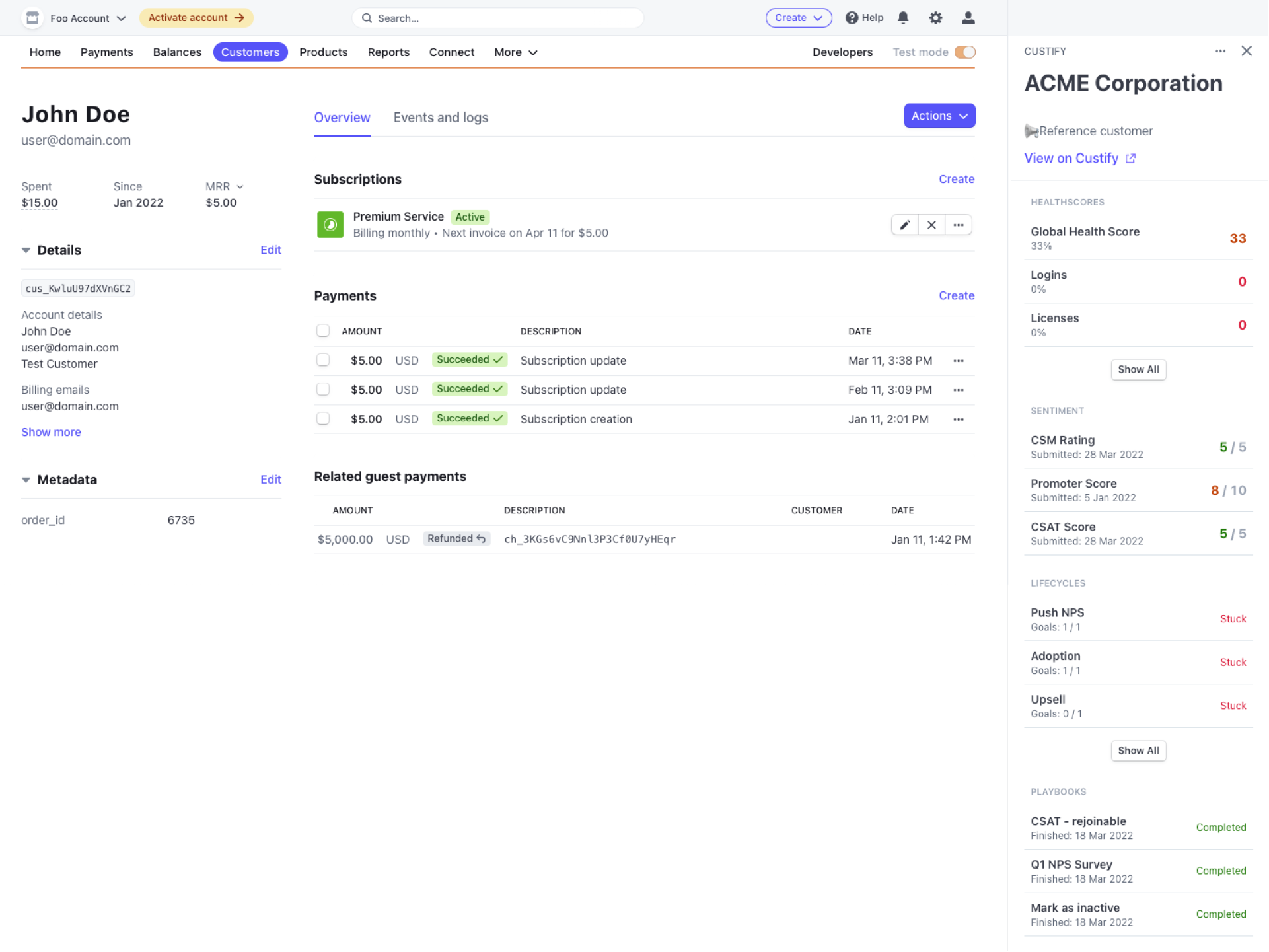Collapse the Metadata section
This screenshot has width=1269, height=952.
[26, 479]
